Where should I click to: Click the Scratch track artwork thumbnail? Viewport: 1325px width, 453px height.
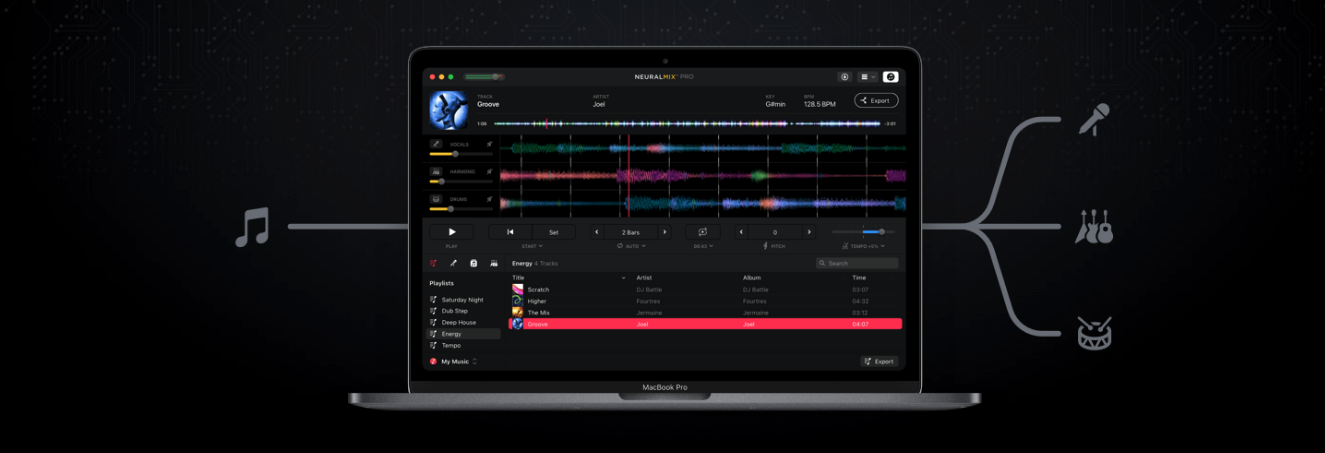pos(517,289)
